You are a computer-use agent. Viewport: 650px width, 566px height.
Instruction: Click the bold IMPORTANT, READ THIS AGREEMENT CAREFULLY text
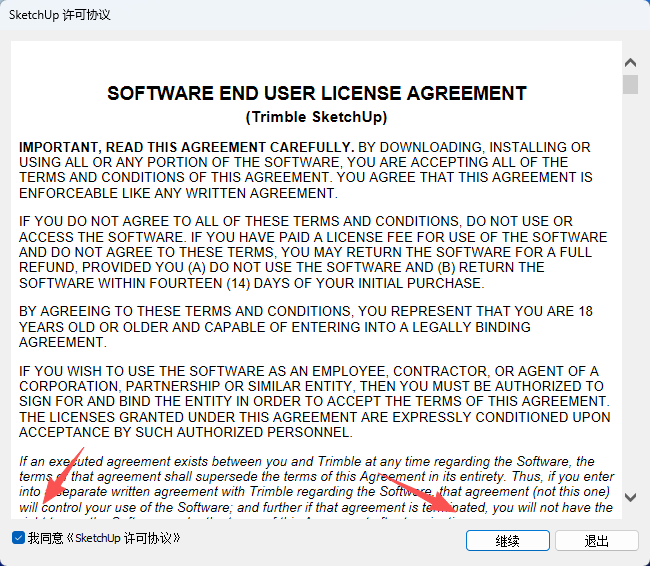[186, 147]
